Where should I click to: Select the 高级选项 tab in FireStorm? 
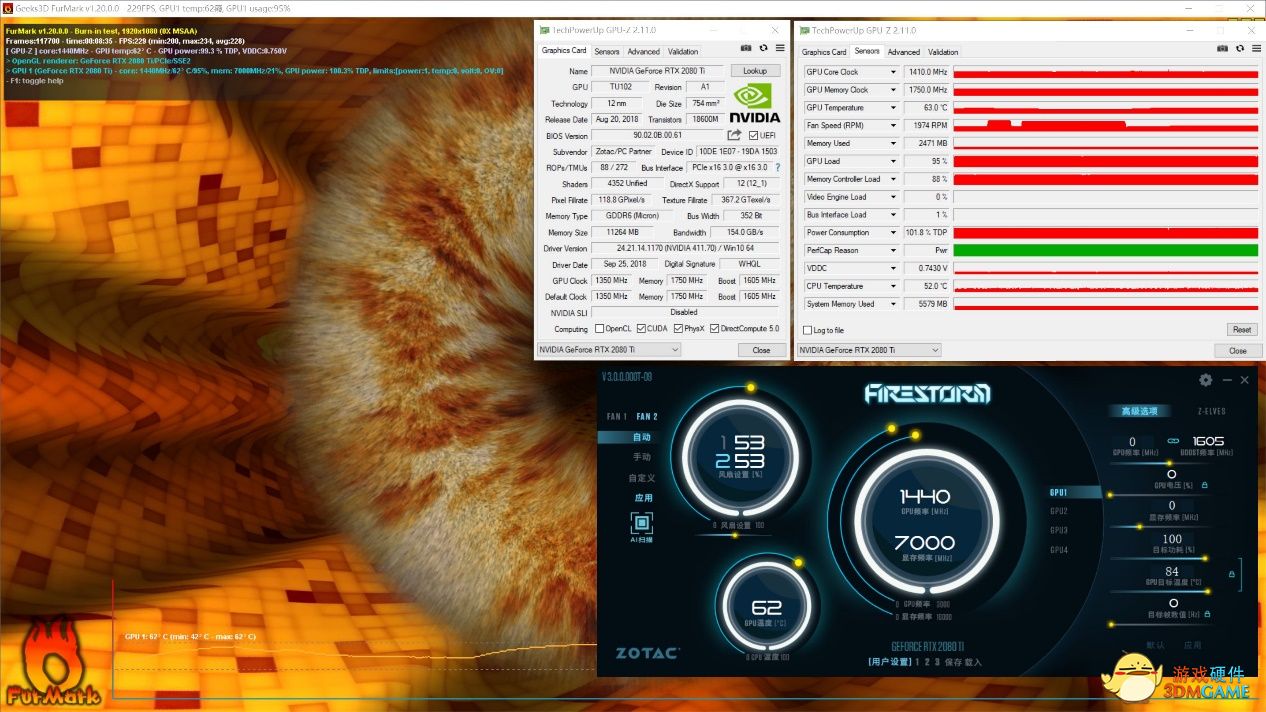[1139, 411]
